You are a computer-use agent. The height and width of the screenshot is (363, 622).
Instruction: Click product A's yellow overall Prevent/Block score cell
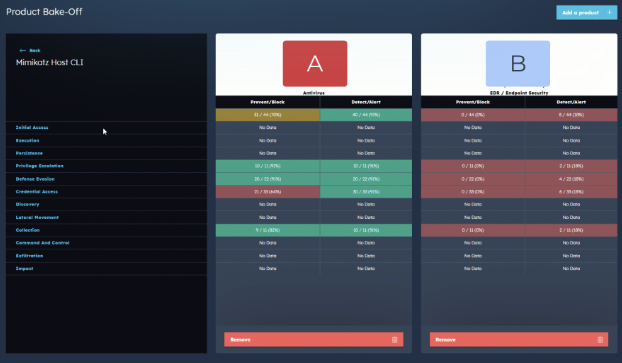pos(268,115)
